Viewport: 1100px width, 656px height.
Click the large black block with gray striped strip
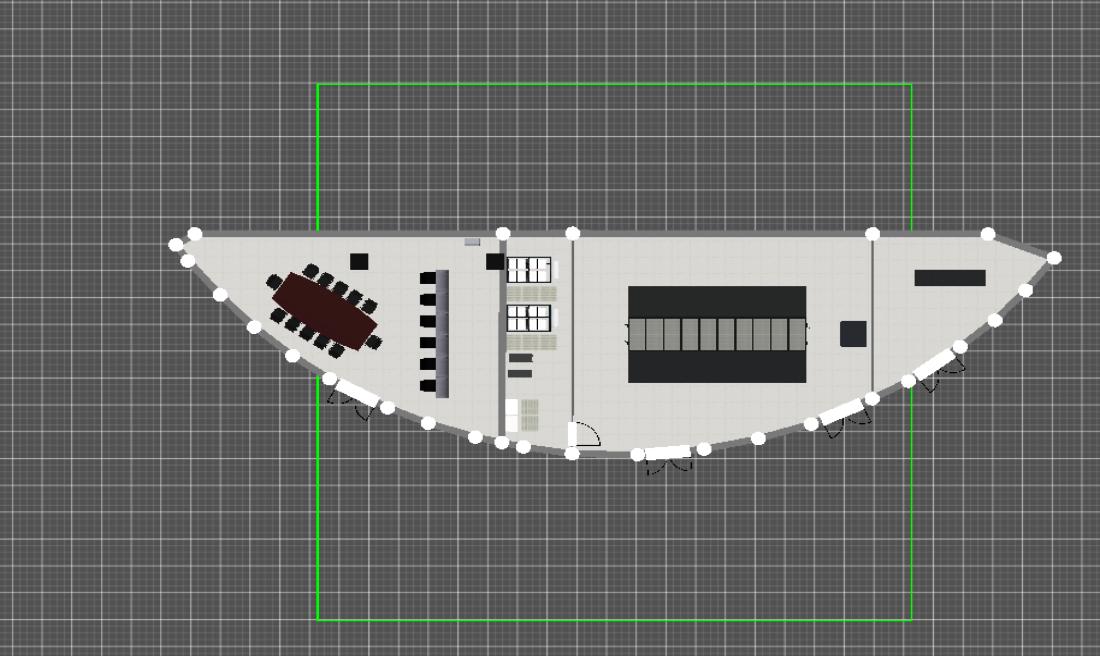tap(717, 334)
